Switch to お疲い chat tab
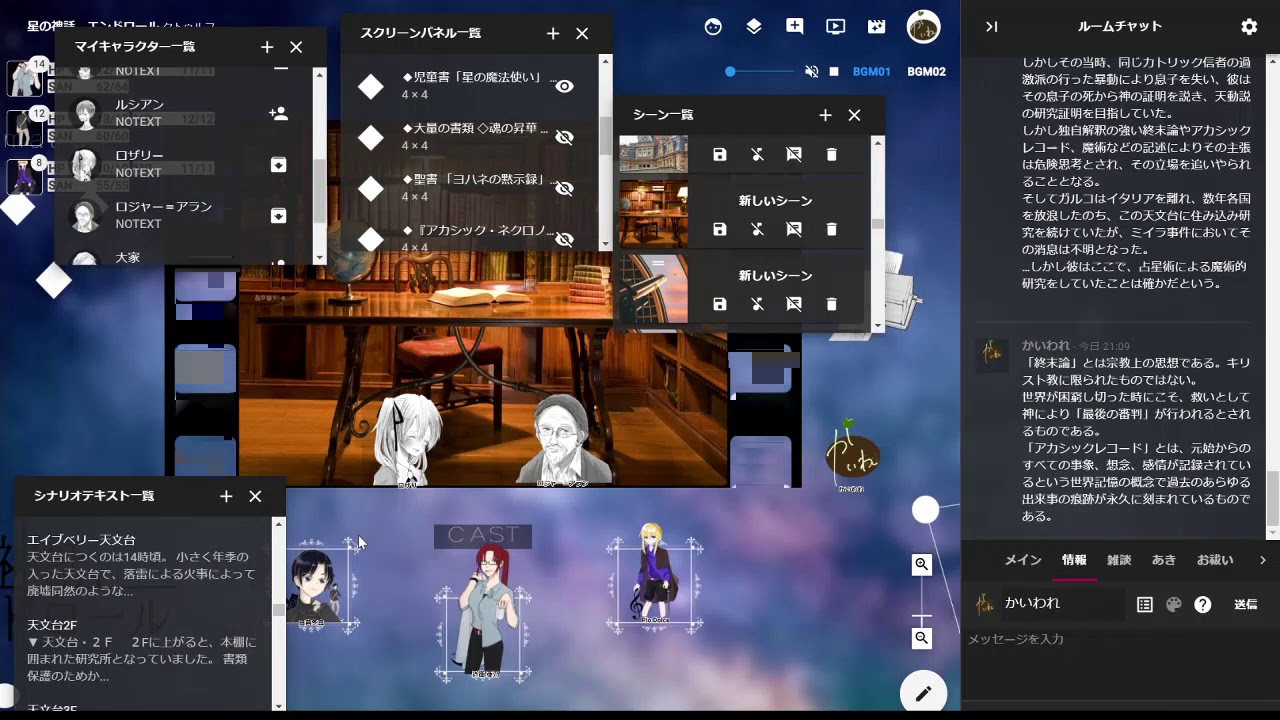The height and width of the screenshot is (720, 1280). point(1215,560)
